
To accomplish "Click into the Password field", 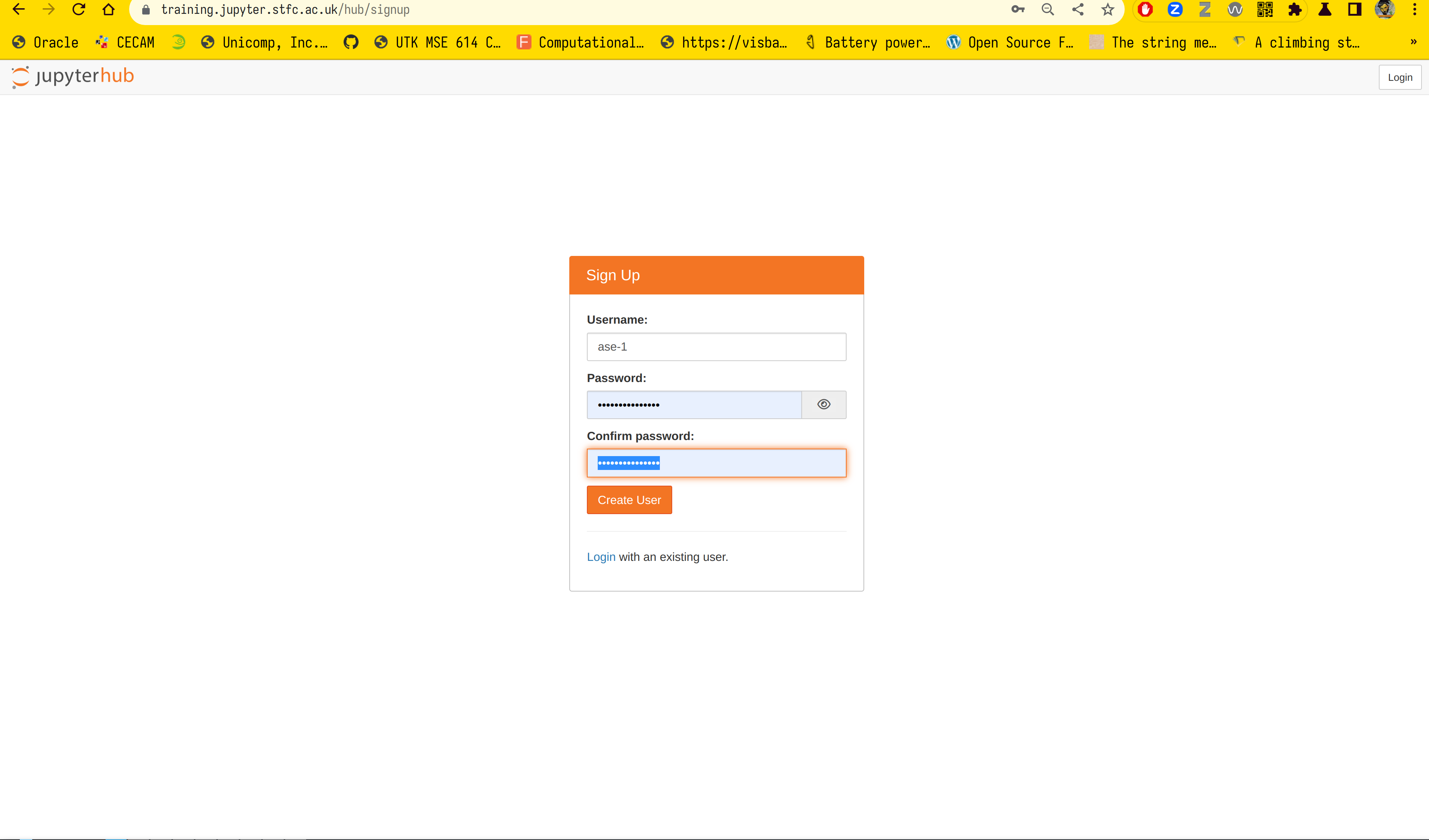I will click(x=694, y=405).
